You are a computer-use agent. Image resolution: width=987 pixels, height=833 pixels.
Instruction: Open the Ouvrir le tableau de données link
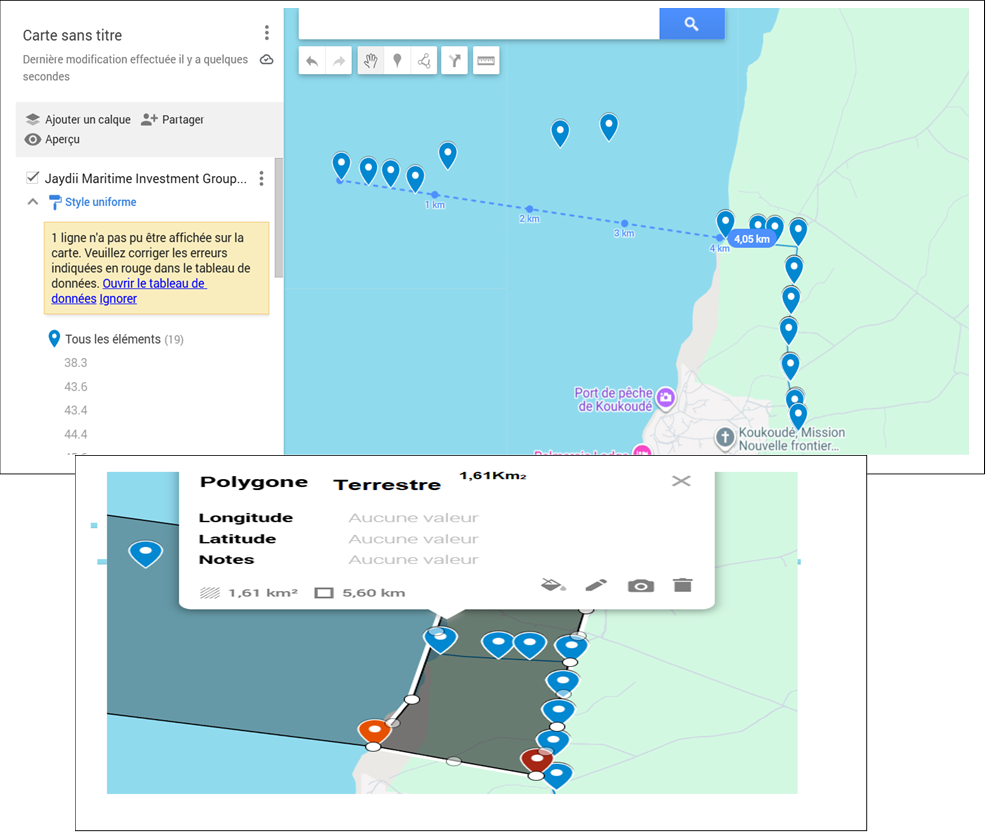129,291
